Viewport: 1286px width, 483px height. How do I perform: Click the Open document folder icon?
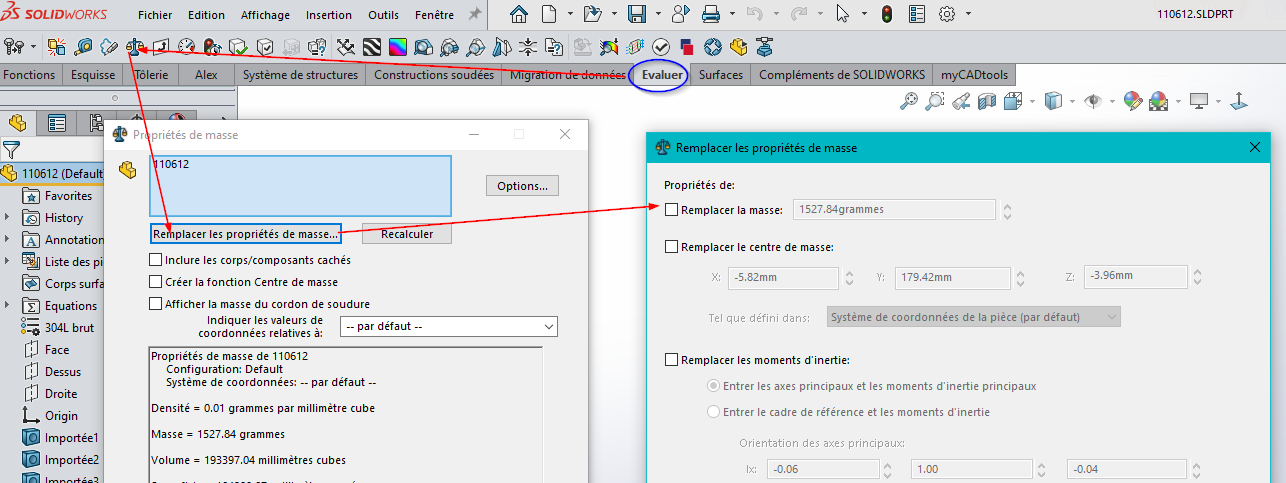point(592,14)
